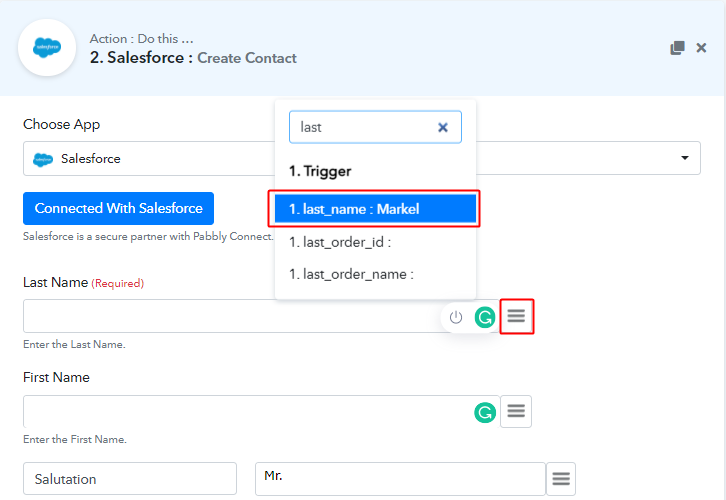The image size is (726, 500).
Task: Clear the 'last' search field with the X
Action: tap(443, 127)
